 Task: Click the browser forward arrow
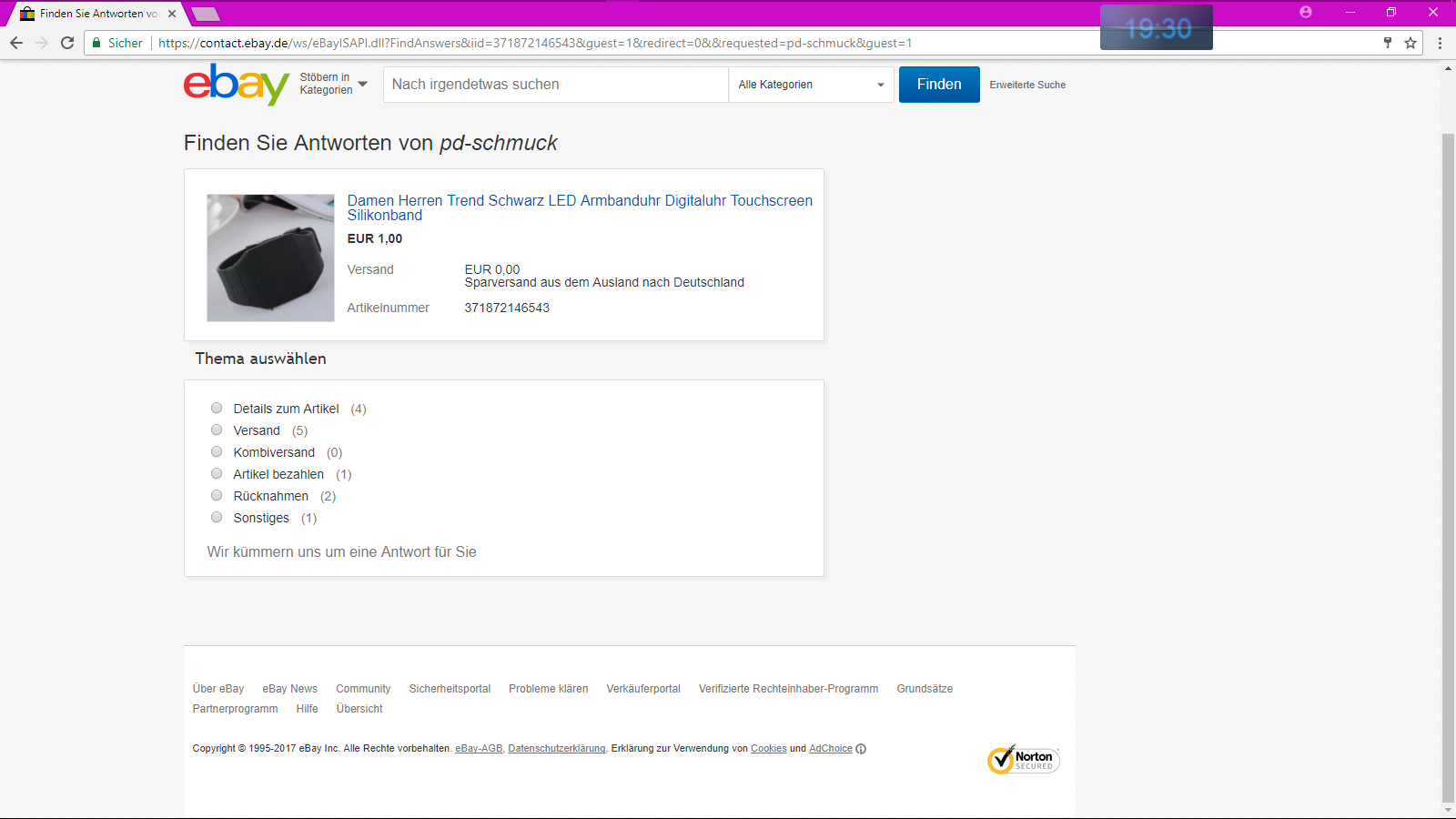tap(42, 43)
